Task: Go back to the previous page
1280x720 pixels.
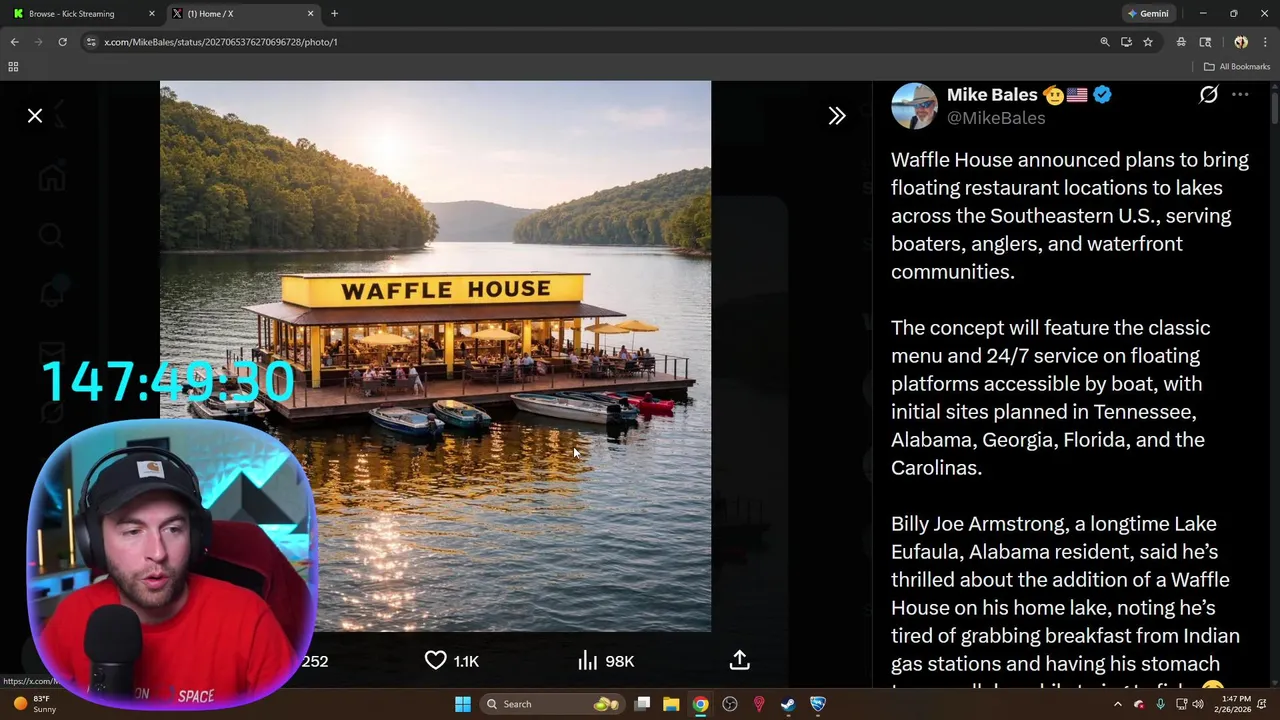Action: pyautogui.click(x=14, y=42)
